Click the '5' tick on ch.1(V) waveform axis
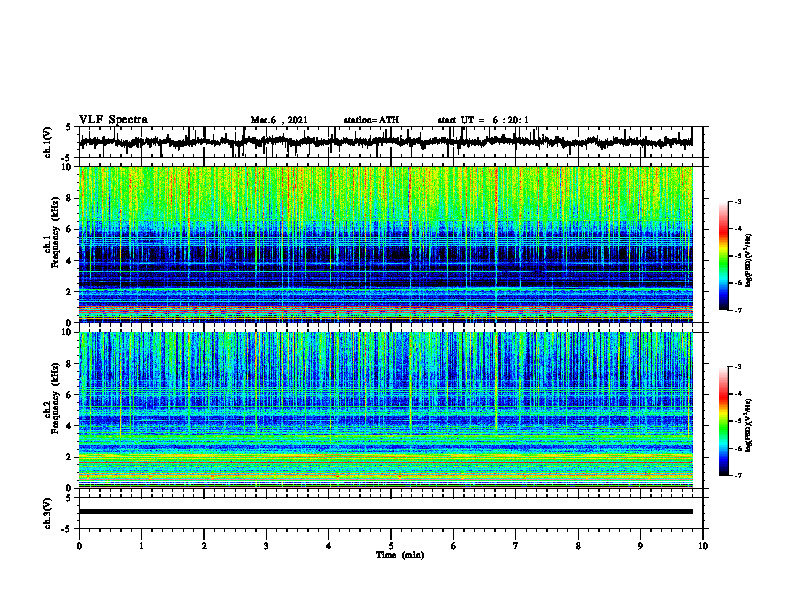 tap(68, 127)
